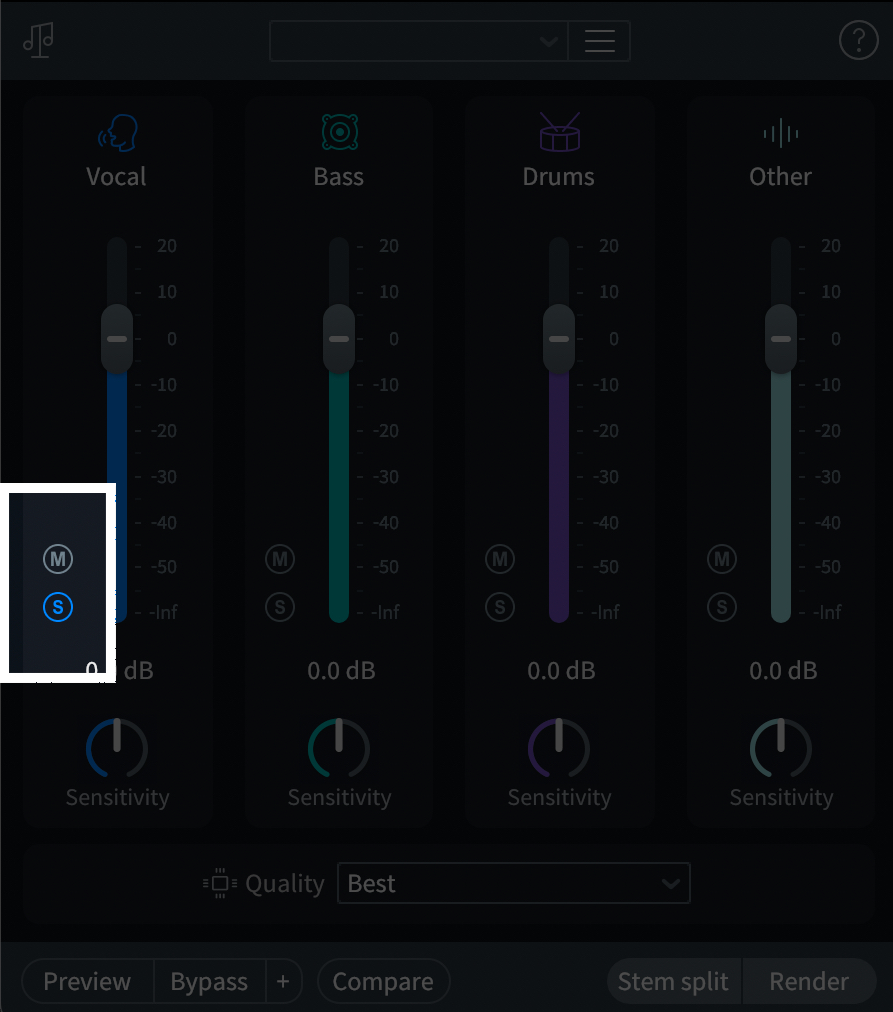Click the Other Sensitivity knob
The image size is (893, 1012).
click(x=781, y=747)
